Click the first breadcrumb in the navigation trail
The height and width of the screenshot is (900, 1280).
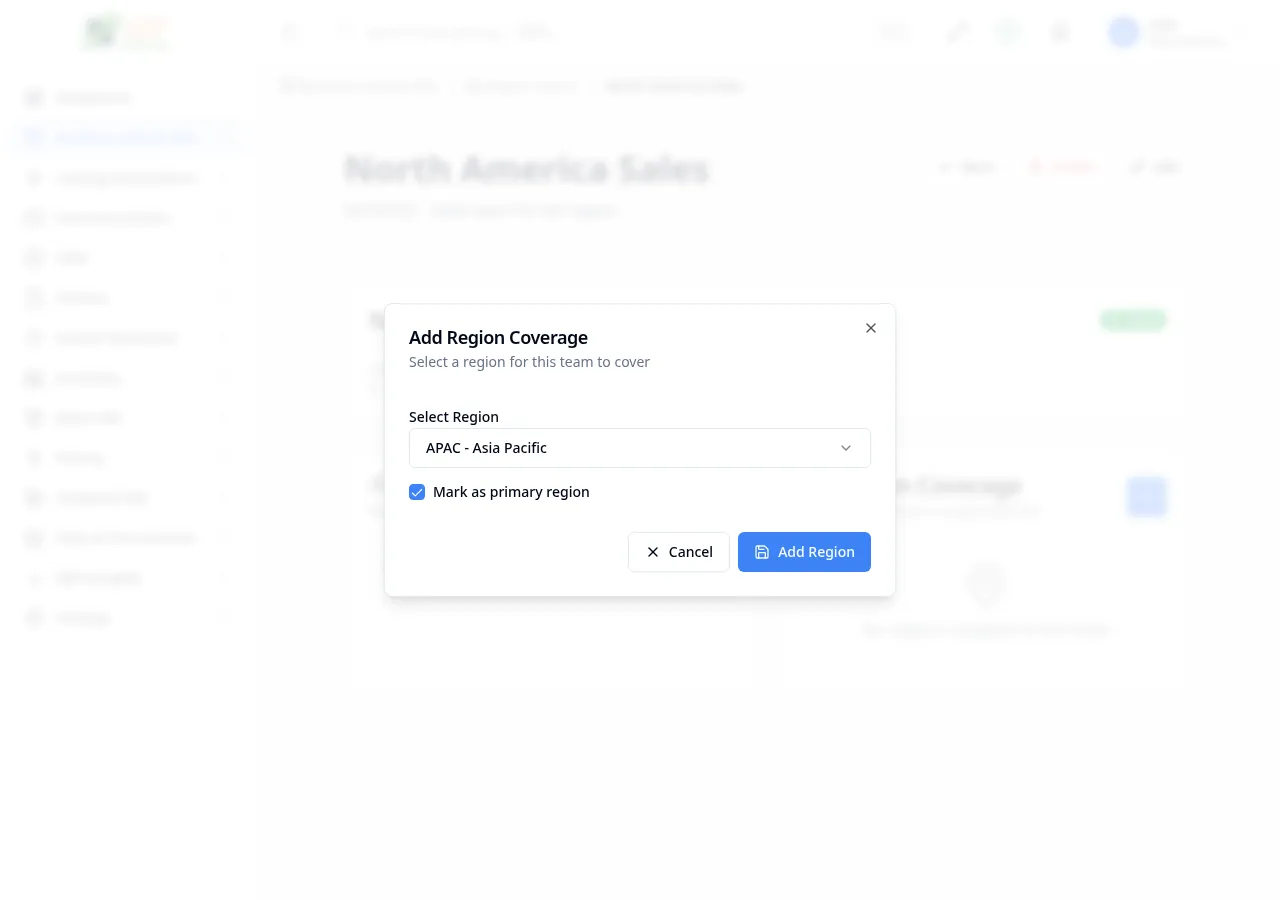(x=358, y=86)
